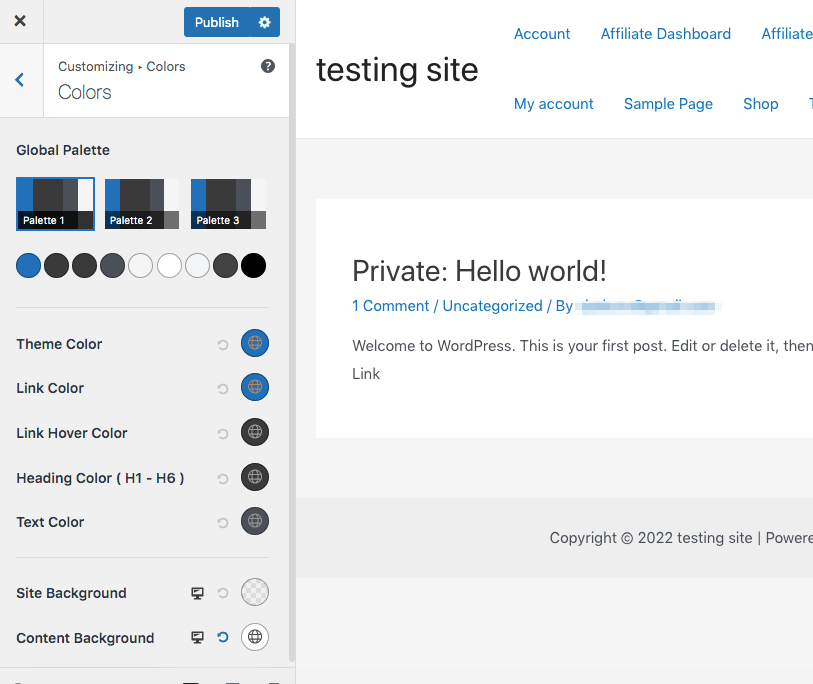This screenshot has width=813, height=684.
Task: Reset the Link Hover Color
Action: (223, 434)
